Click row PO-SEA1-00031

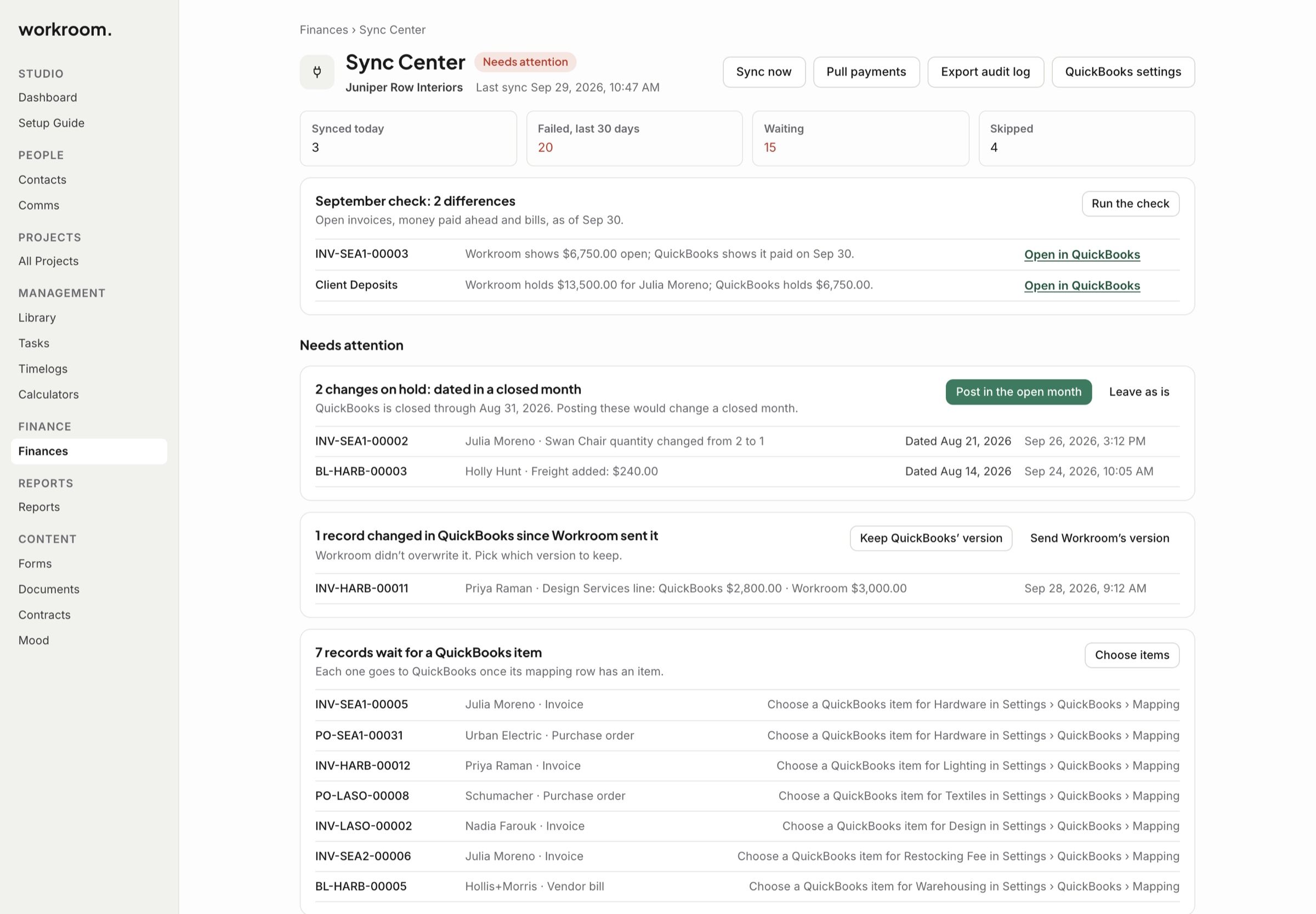(747, 735)
